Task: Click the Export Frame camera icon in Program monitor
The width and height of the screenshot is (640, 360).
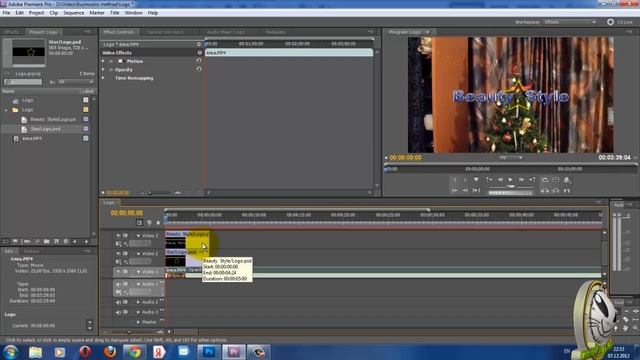Action: (567, 180)
